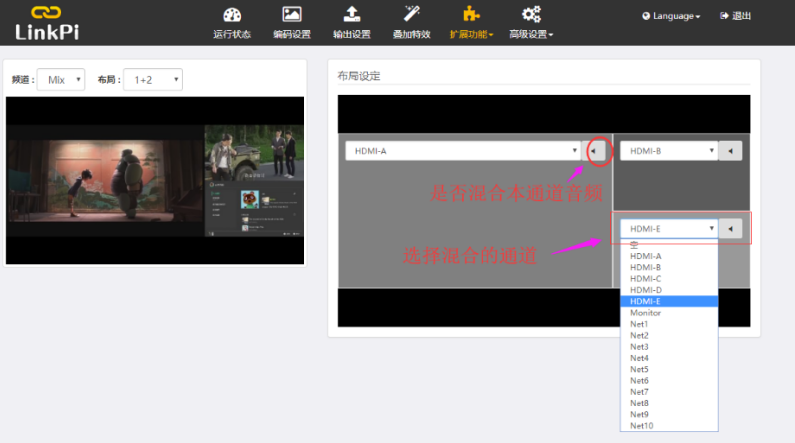Select Net4 in the dropdown list

tap(669, 358)
